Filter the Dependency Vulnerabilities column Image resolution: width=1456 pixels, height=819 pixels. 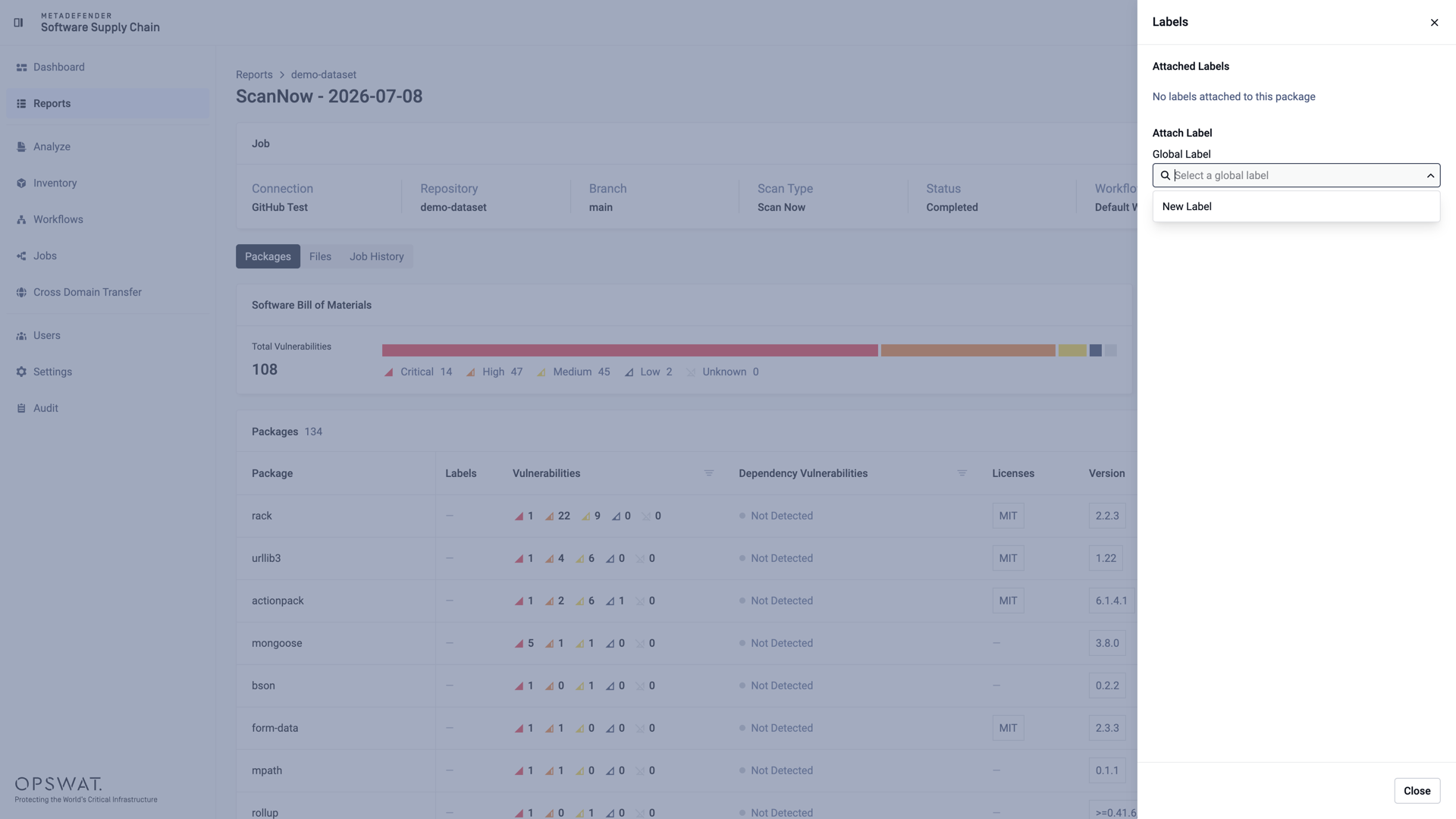962,473
